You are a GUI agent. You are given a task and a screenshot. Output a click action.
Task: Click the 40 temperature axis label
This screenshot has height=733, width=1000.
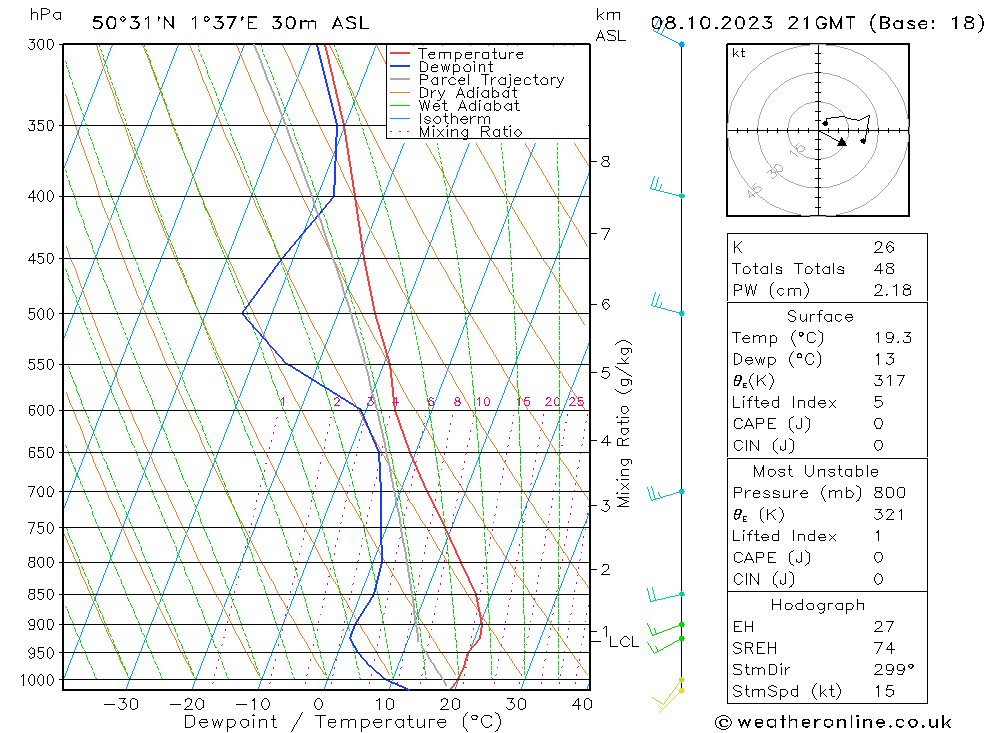582,704
